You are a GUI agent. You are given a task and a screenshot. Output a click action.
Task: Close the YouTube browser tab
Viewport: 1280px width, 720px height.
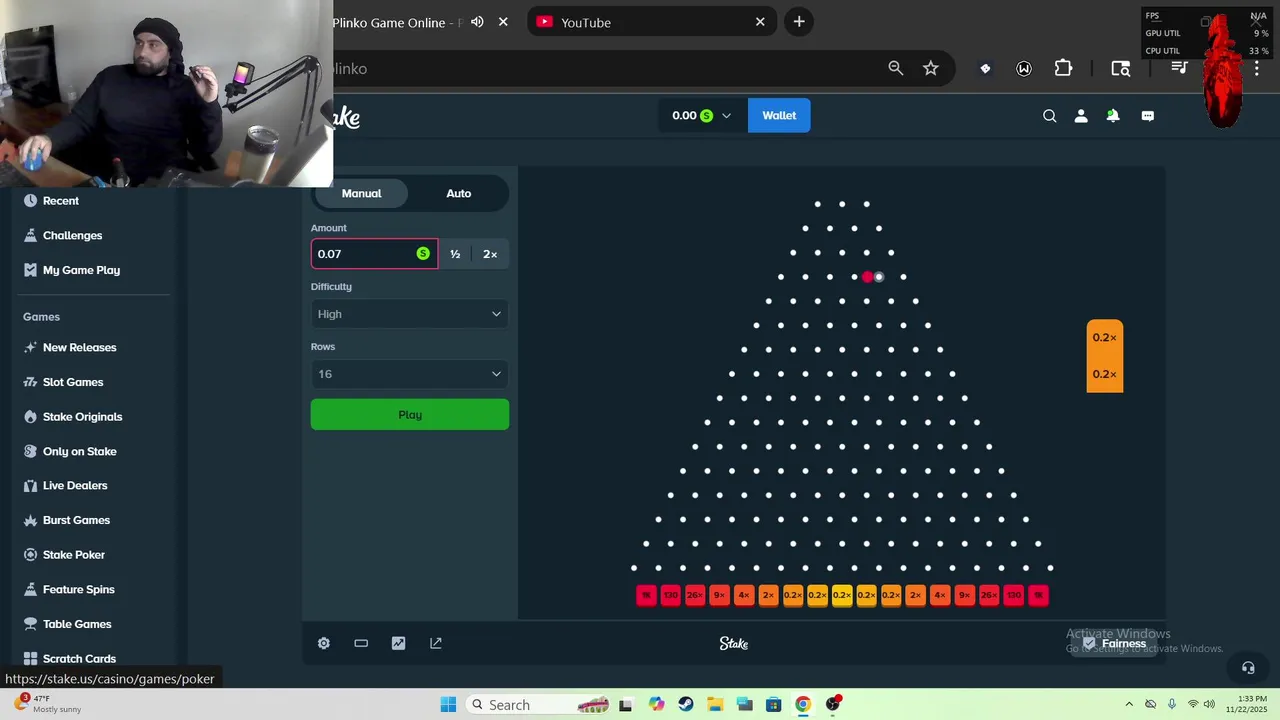(x=760, y=22)
